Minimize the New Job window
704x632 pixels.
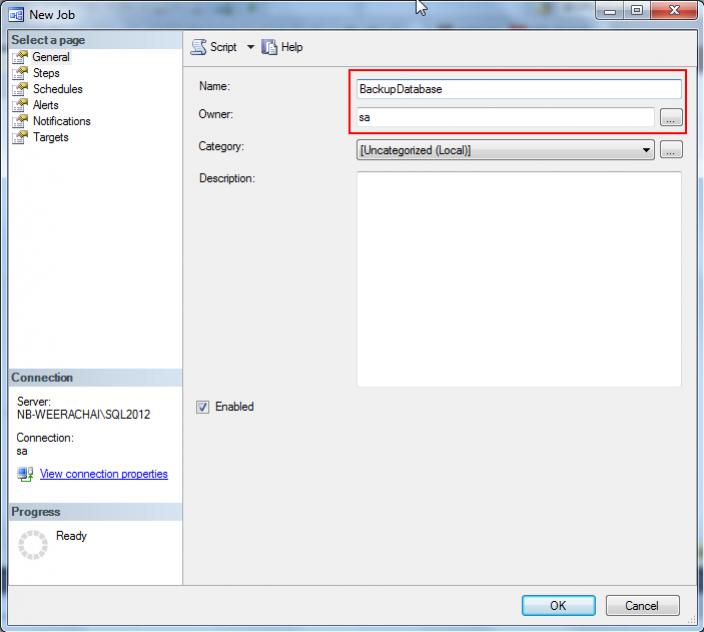coord(610,11)
